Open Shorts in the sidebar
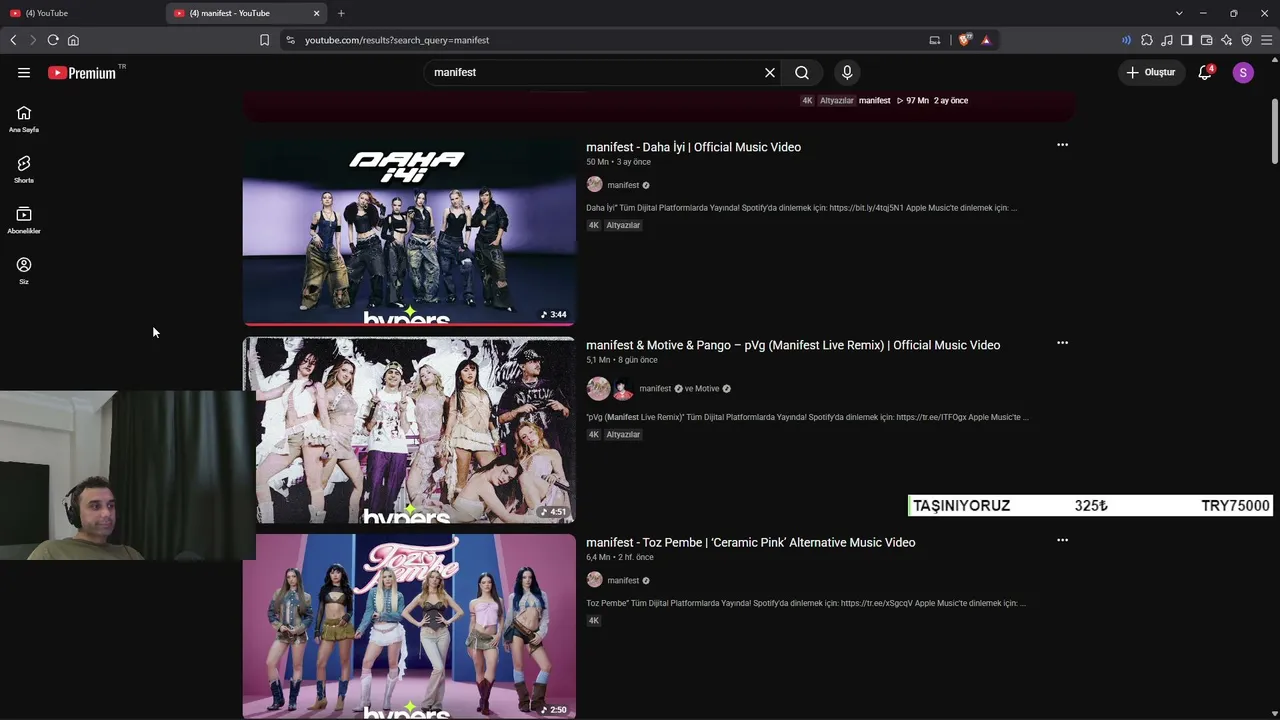The image size is (1280, 720). [24, 169]
